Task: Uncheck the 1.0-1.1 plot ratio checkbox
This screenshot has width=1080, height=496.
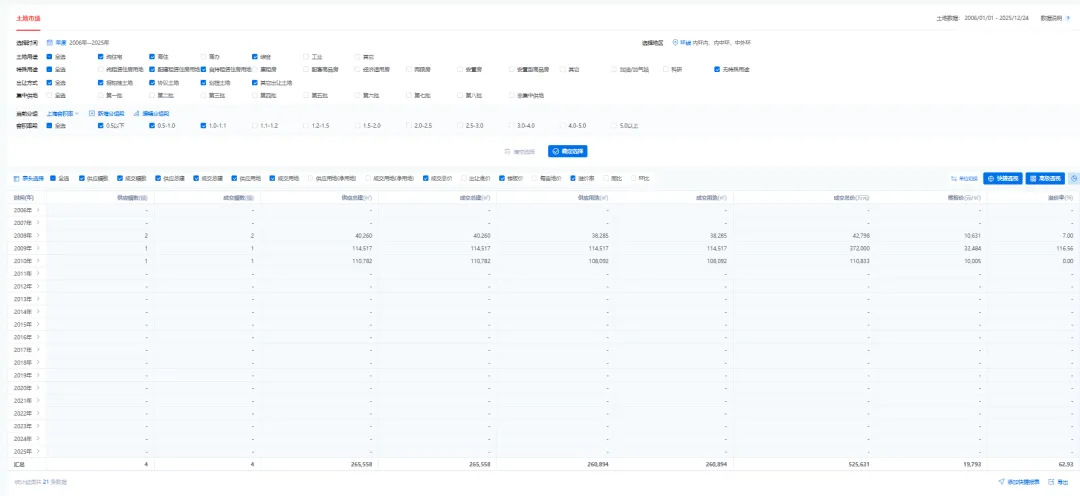Action: (x=203, y=126)
